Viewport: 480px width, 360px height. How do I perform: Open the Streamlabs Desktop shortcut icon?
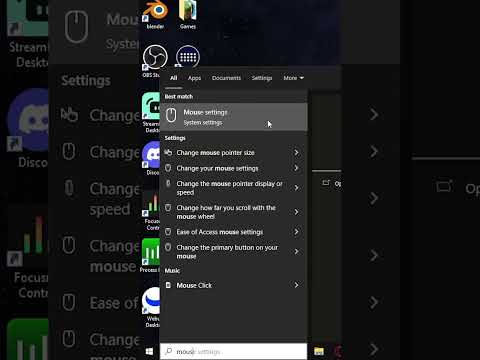(151, 106)
